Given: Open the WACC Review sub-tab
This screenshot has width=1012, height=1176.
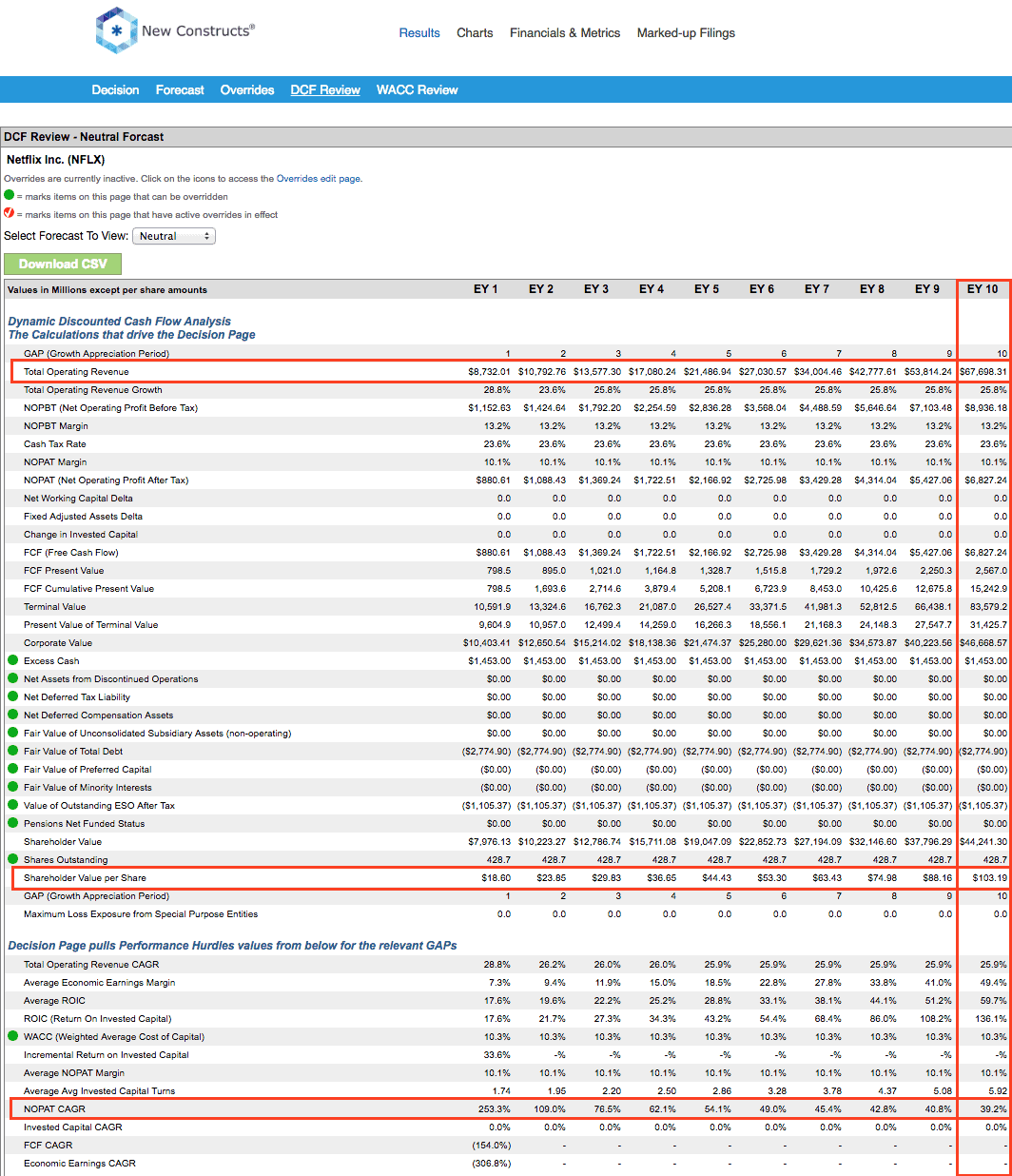Looking at the screenshot, I should pyautogui.click(x=418, y=89).
